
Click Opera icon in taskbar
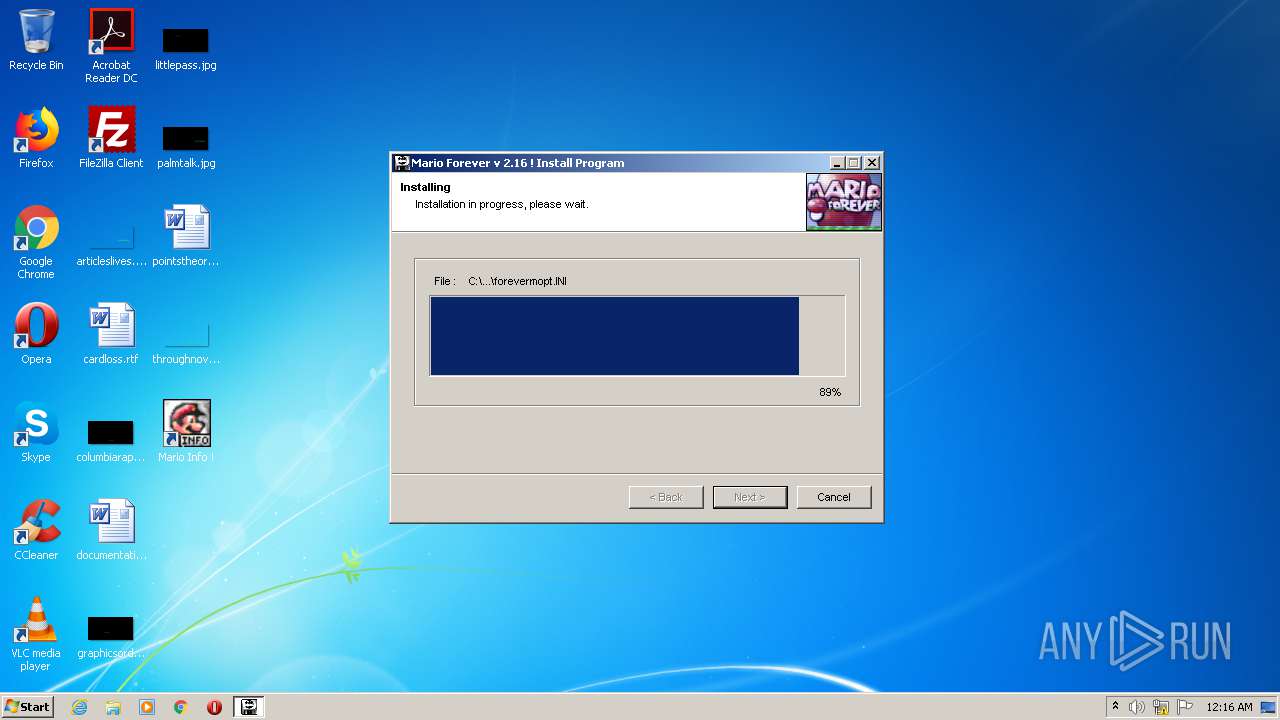pyautogui.click(x=214, y=707)
